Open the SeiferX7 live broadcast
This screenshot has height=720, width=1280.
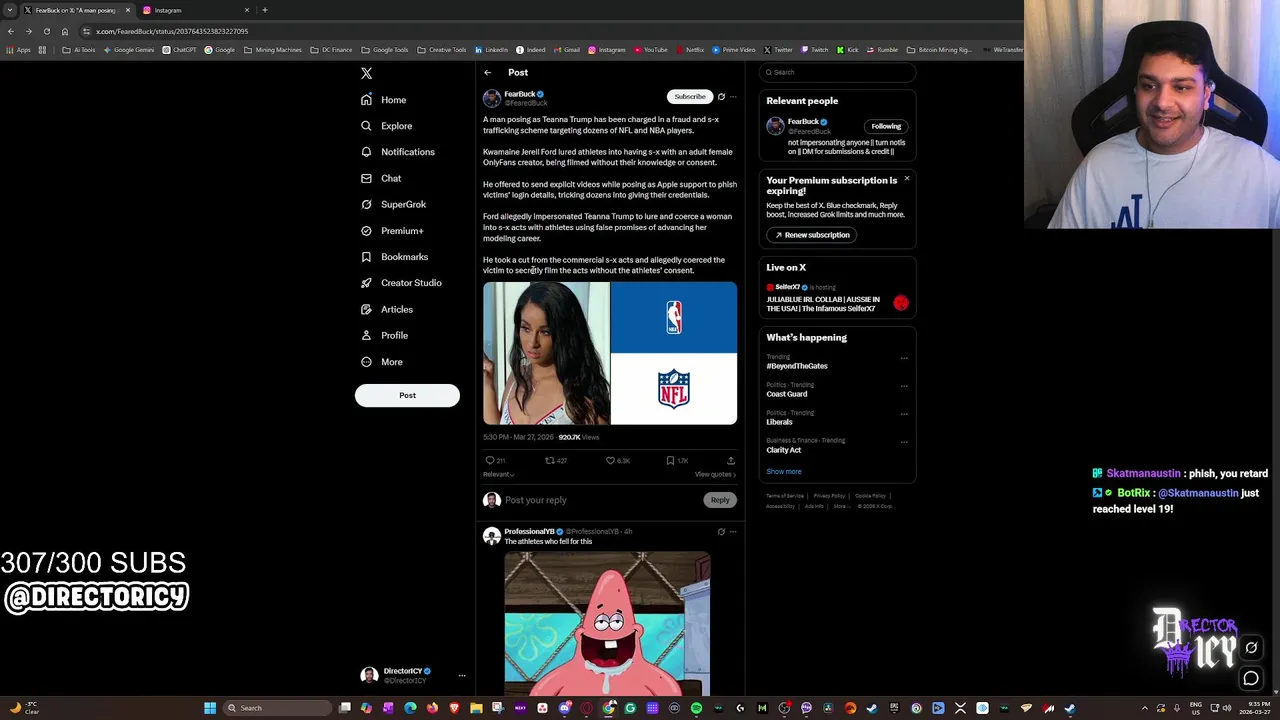(837, 298)
